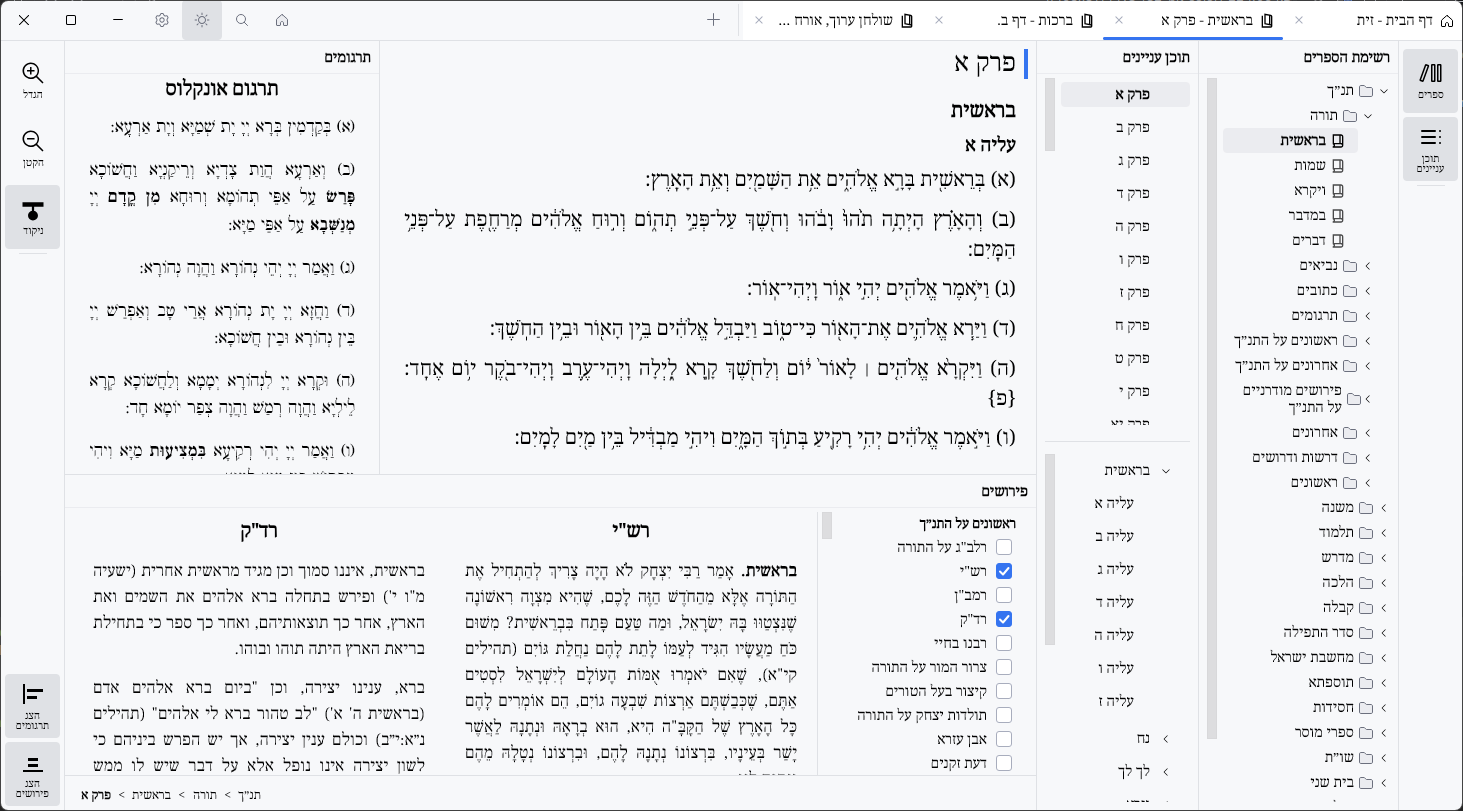This screenshot has height=811, width=1463.
Task: Open the תוכן עניינים sidebar icon
Action: 1430,145
